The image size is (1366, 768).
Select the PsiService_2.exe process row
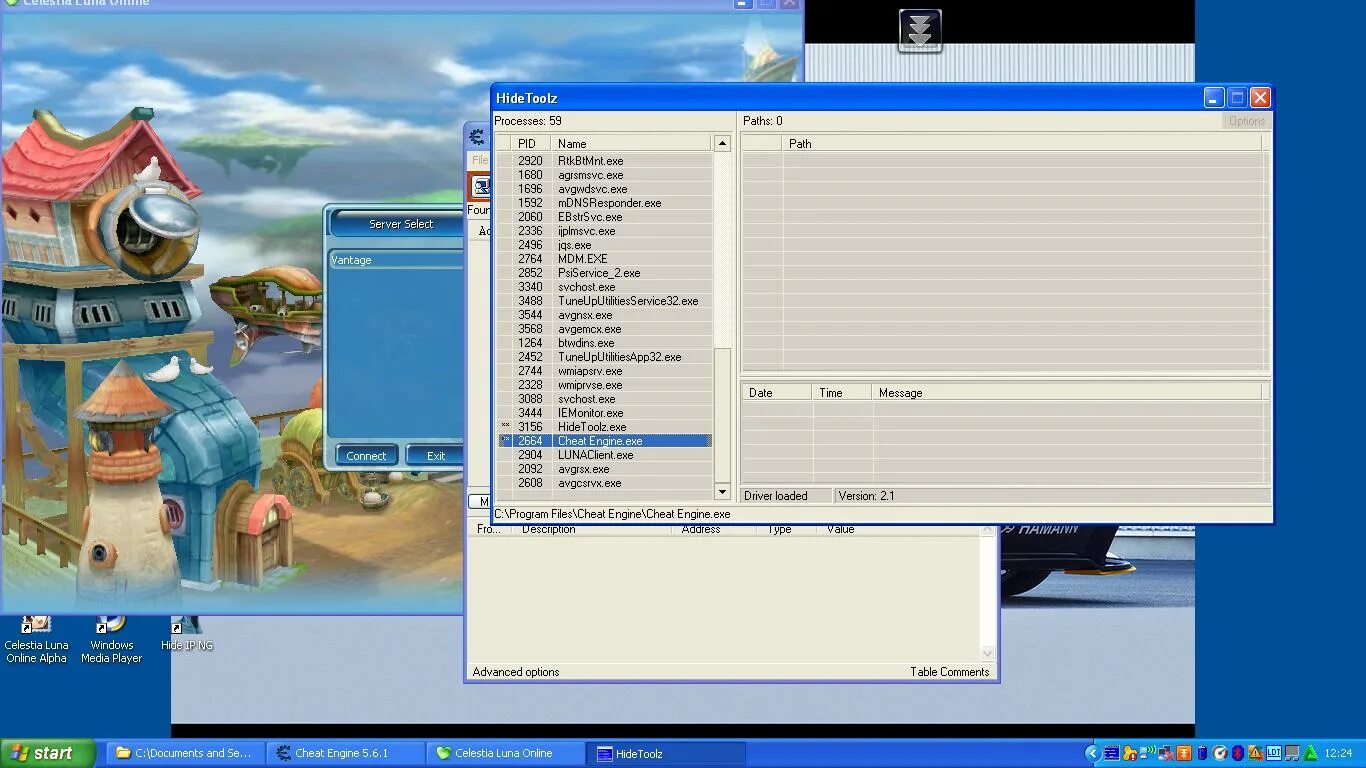pos(604,273)
